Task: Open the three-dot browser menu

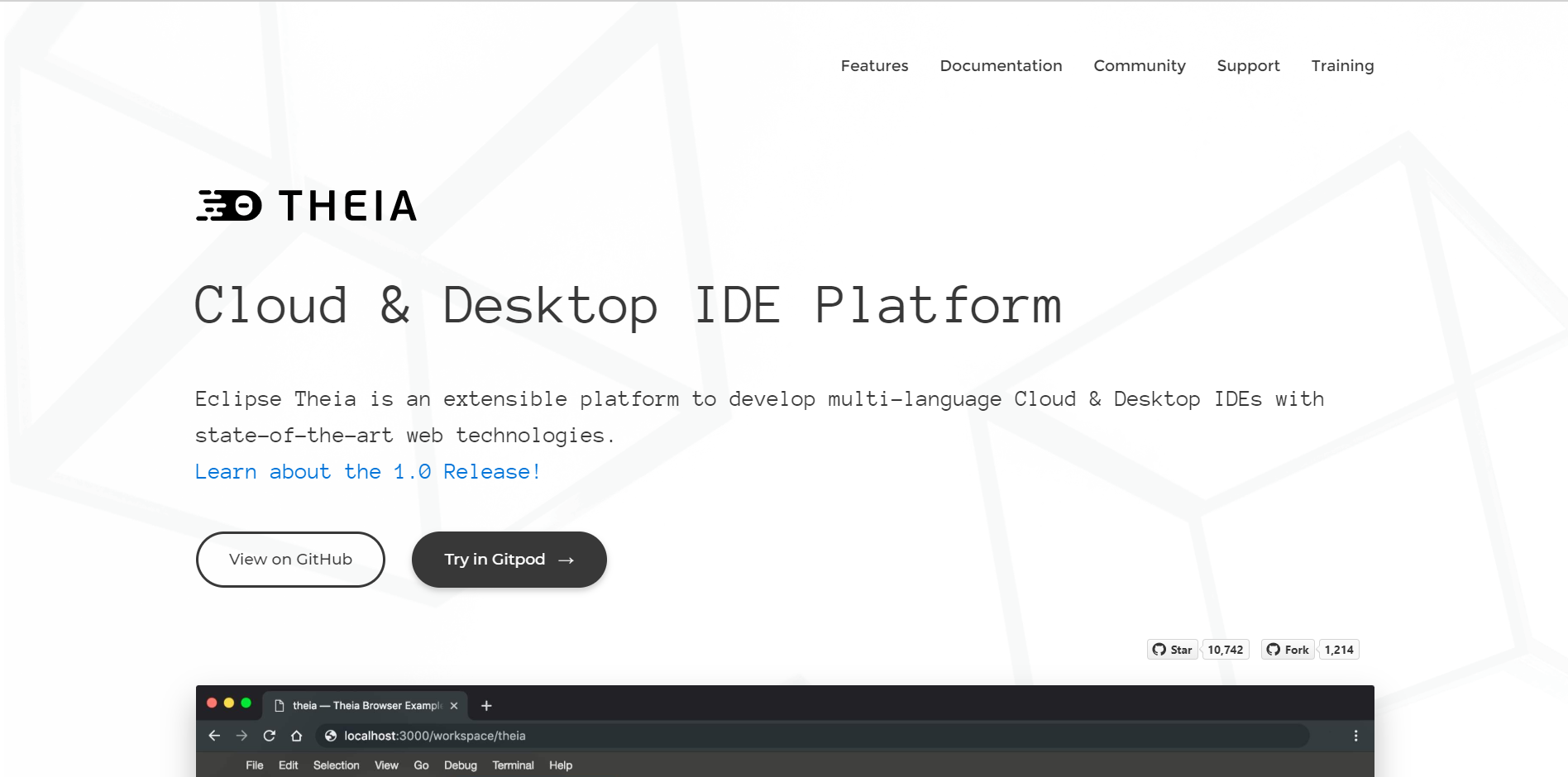Action: (x=1355, y=736)
